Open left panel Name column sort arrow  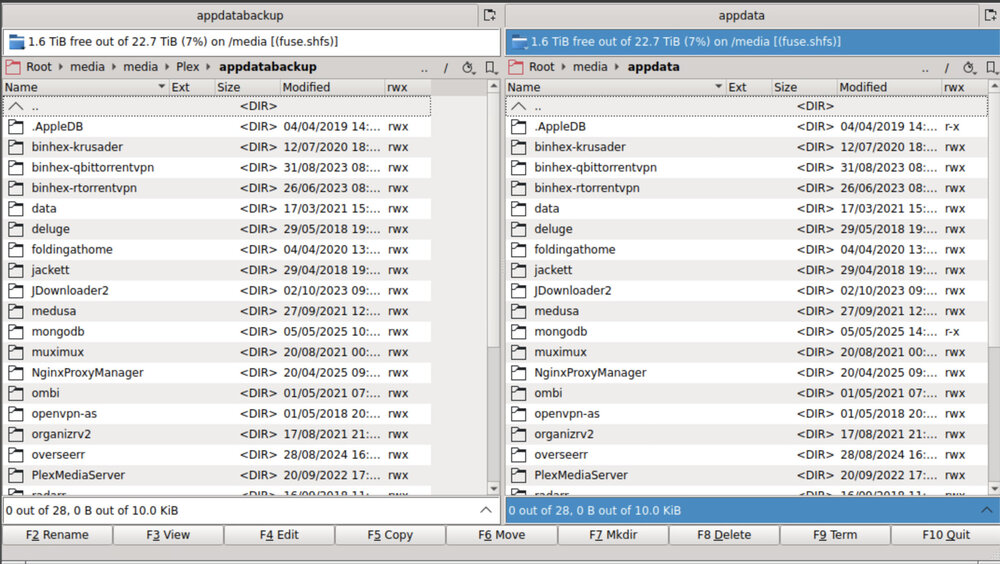click(x=161, y=87)
